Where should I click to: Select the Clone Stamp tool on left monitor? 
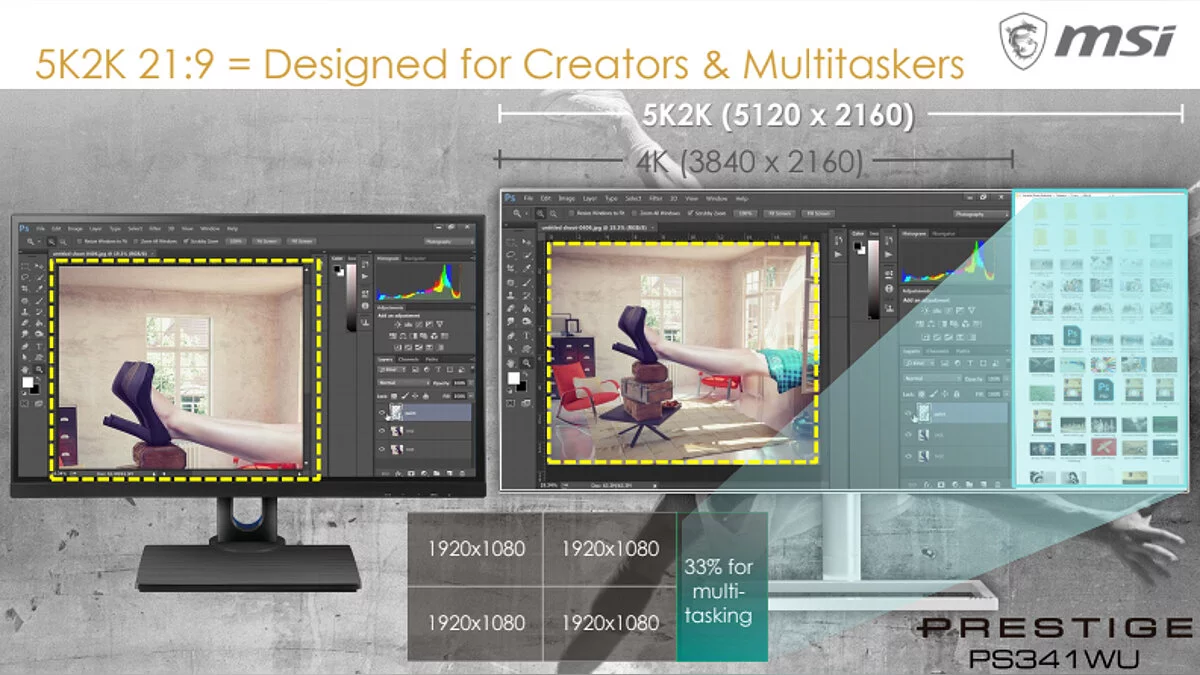coord(25,311)
